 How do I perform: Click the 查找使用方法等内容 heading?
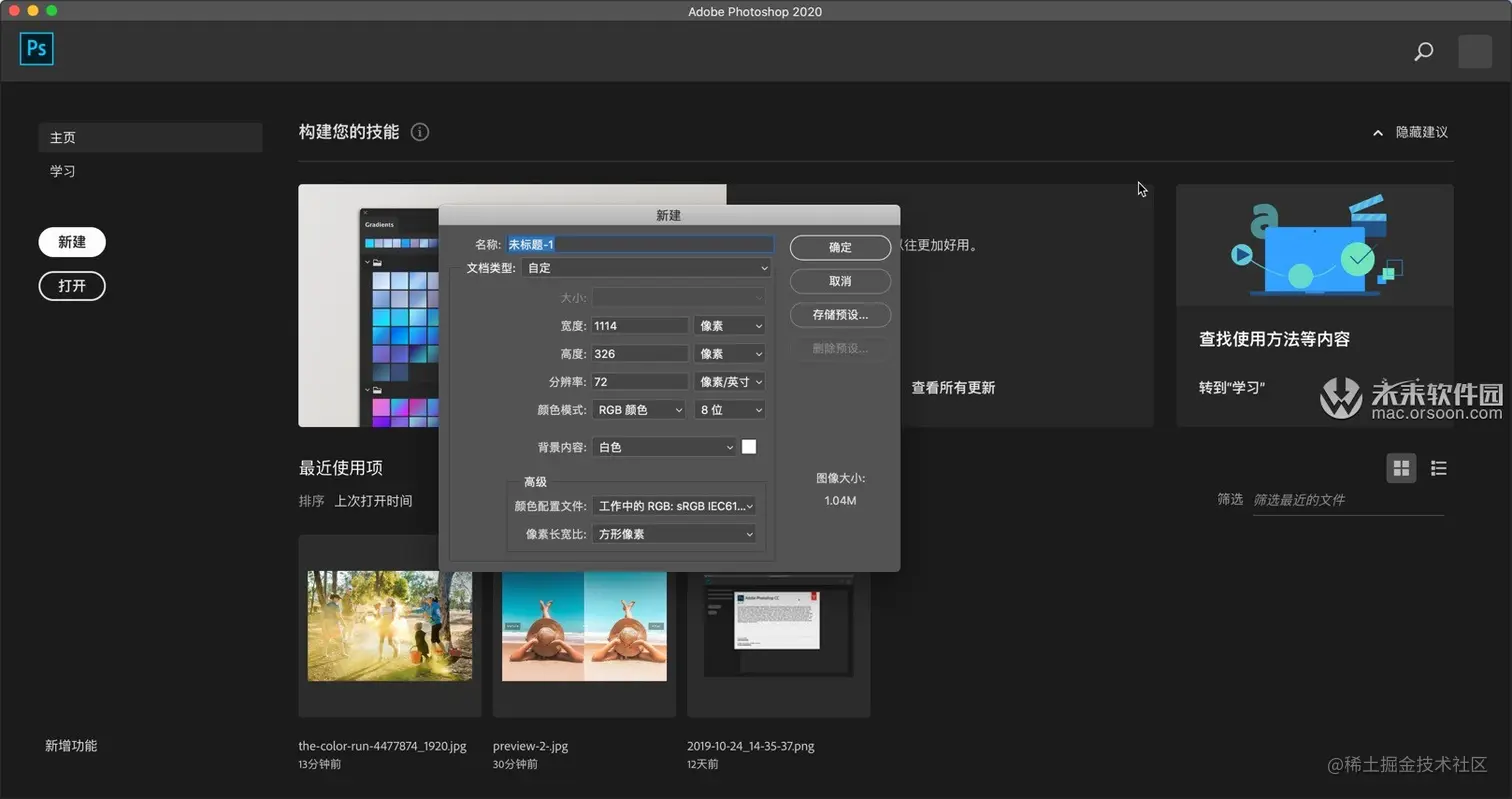[x=1275, y=340]
